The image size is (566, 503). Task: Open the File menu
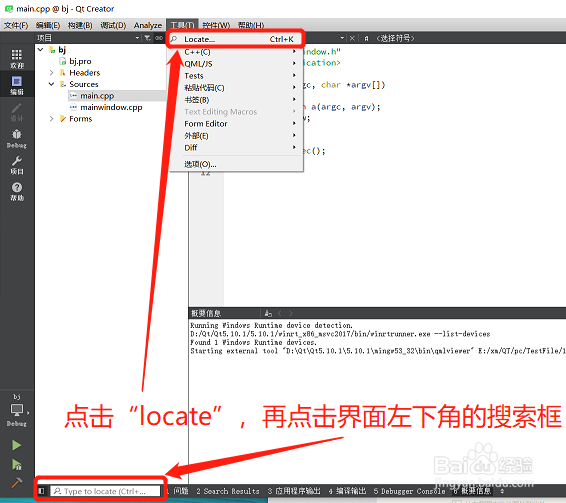coord(16,25)
